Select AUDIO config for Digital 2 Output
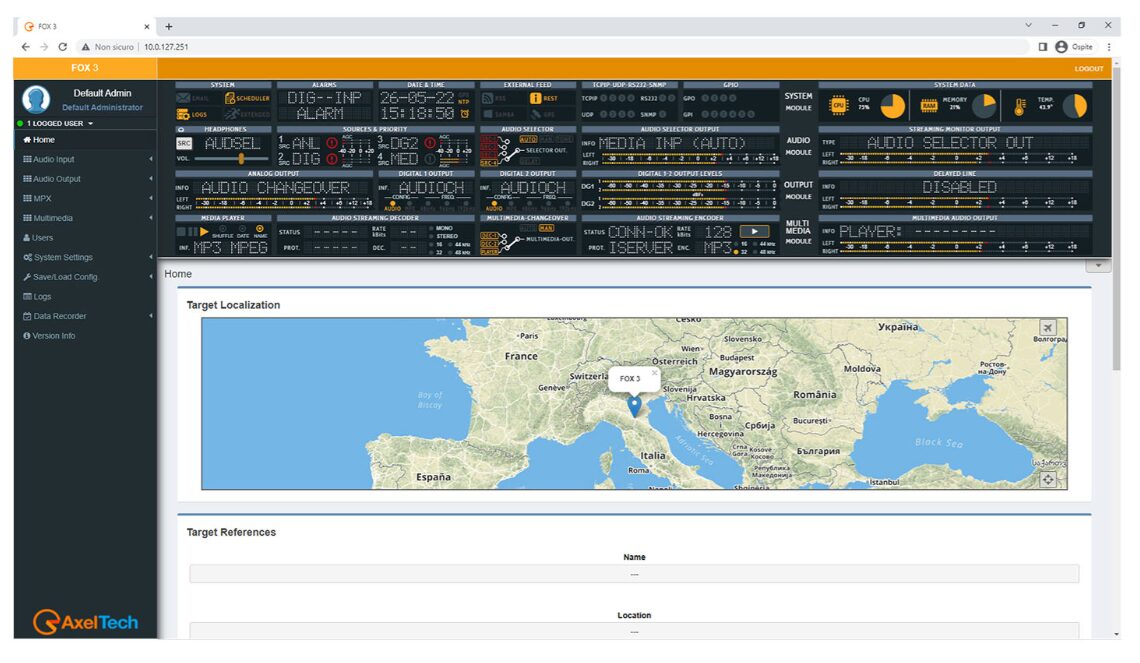This screenshot has width=1140, height=663. (x=494, y=206)
